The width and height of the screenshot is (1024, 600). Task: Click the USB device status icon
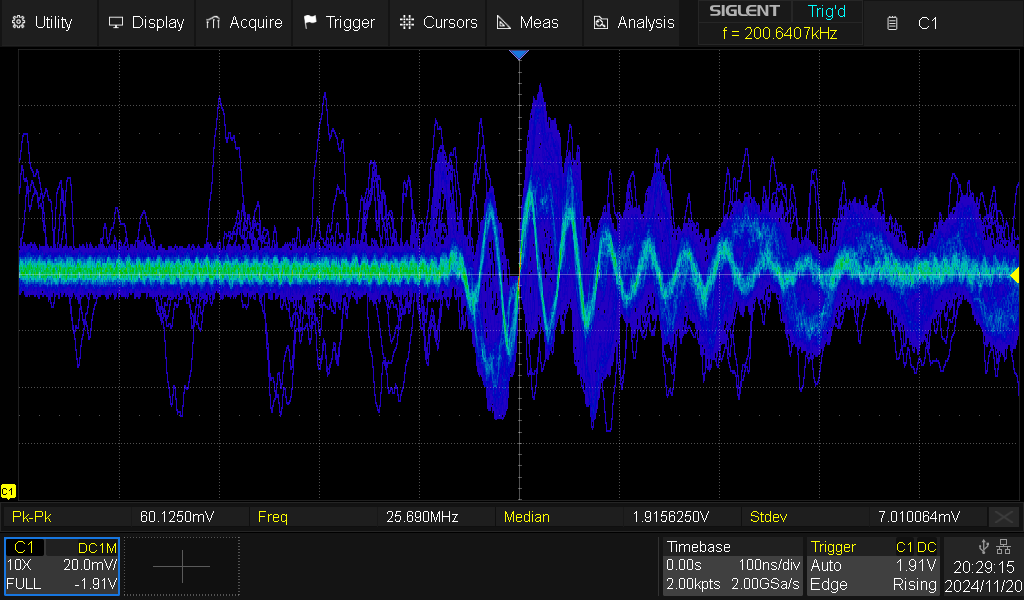985,546
